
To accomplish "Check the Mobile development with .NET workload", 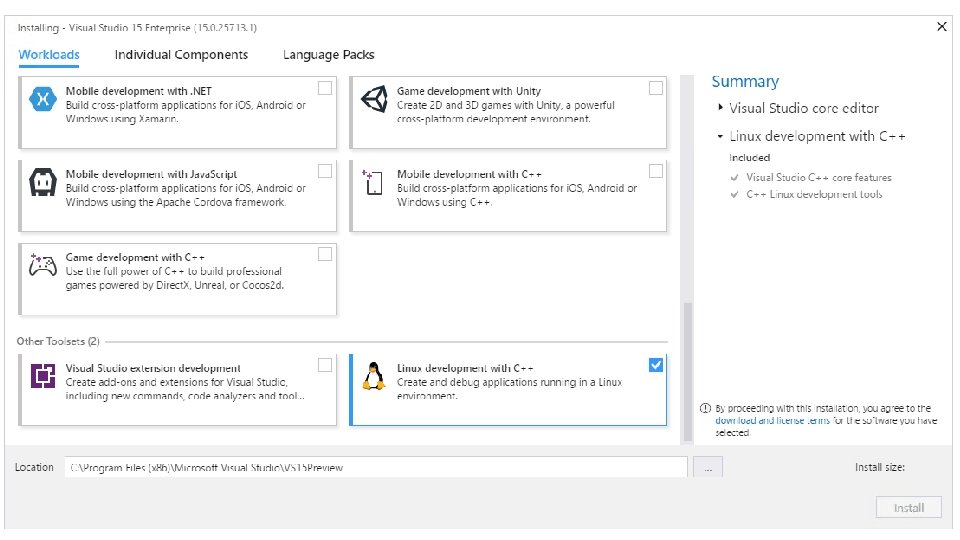I will 325,88.
